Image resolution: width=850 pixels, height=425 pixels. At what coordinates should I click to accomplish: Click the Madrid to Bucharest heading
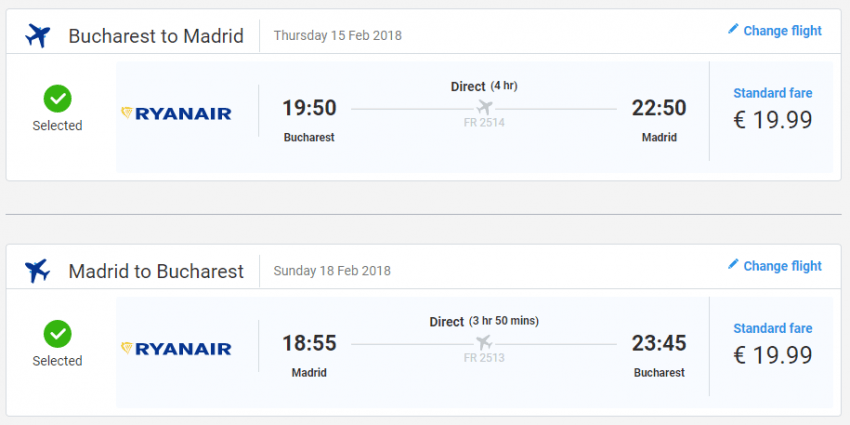(x=156, y=271)
